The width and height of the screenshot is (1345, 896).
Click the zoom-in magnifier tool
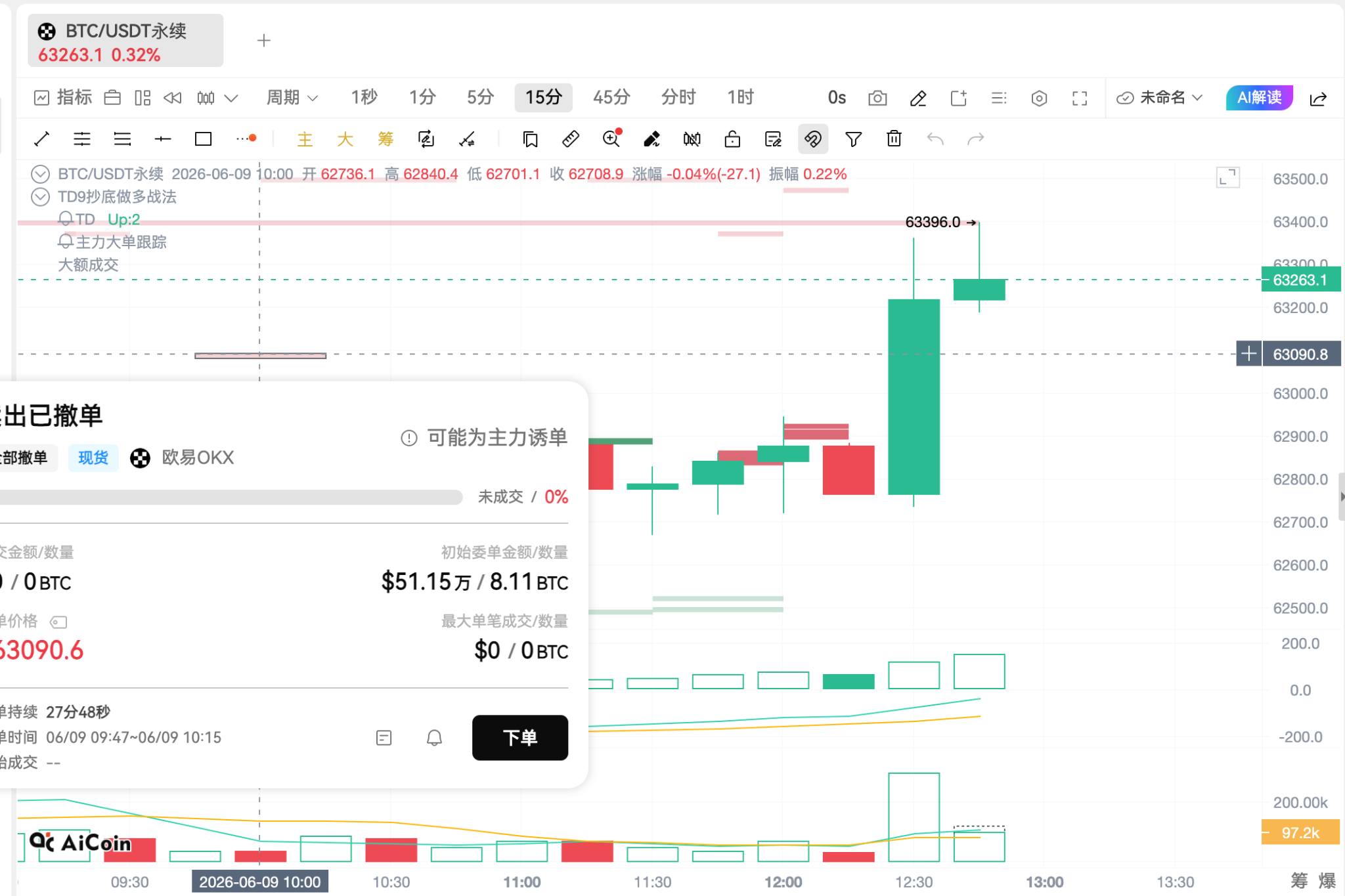click(x=611, y=139)
